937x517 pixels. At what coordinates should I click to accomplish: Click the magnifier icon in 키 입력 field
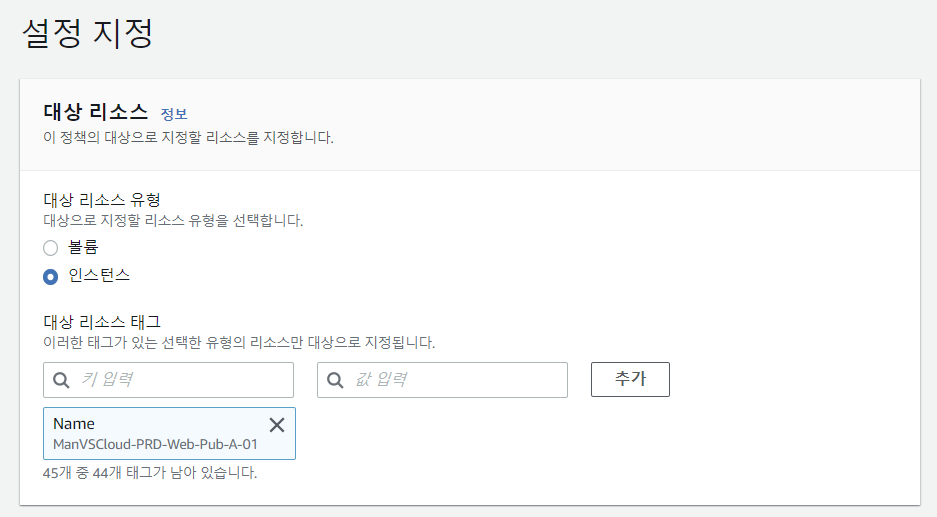pos(61,380)
